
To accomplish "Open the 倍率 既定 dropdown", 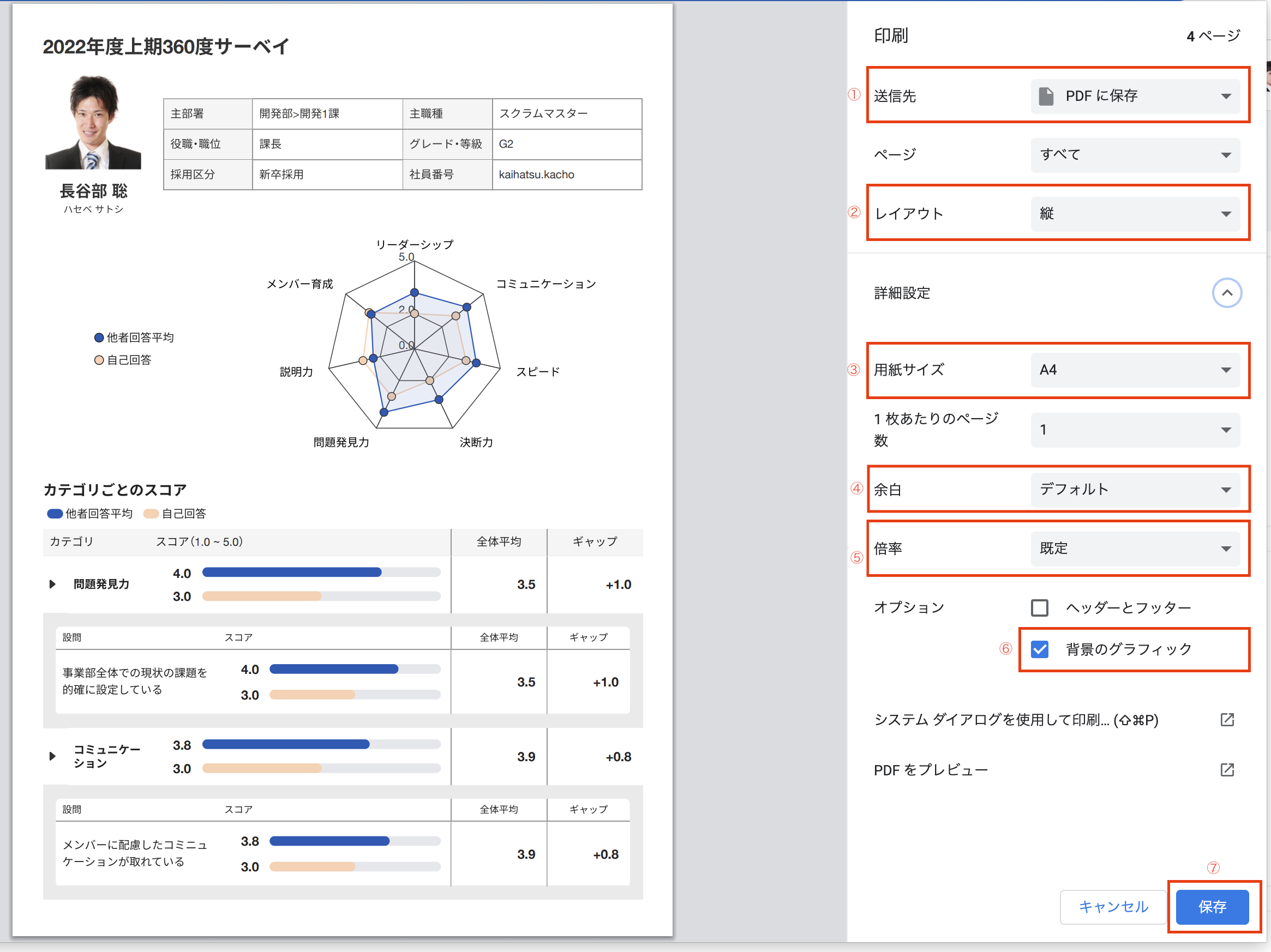I will 1134,549.
